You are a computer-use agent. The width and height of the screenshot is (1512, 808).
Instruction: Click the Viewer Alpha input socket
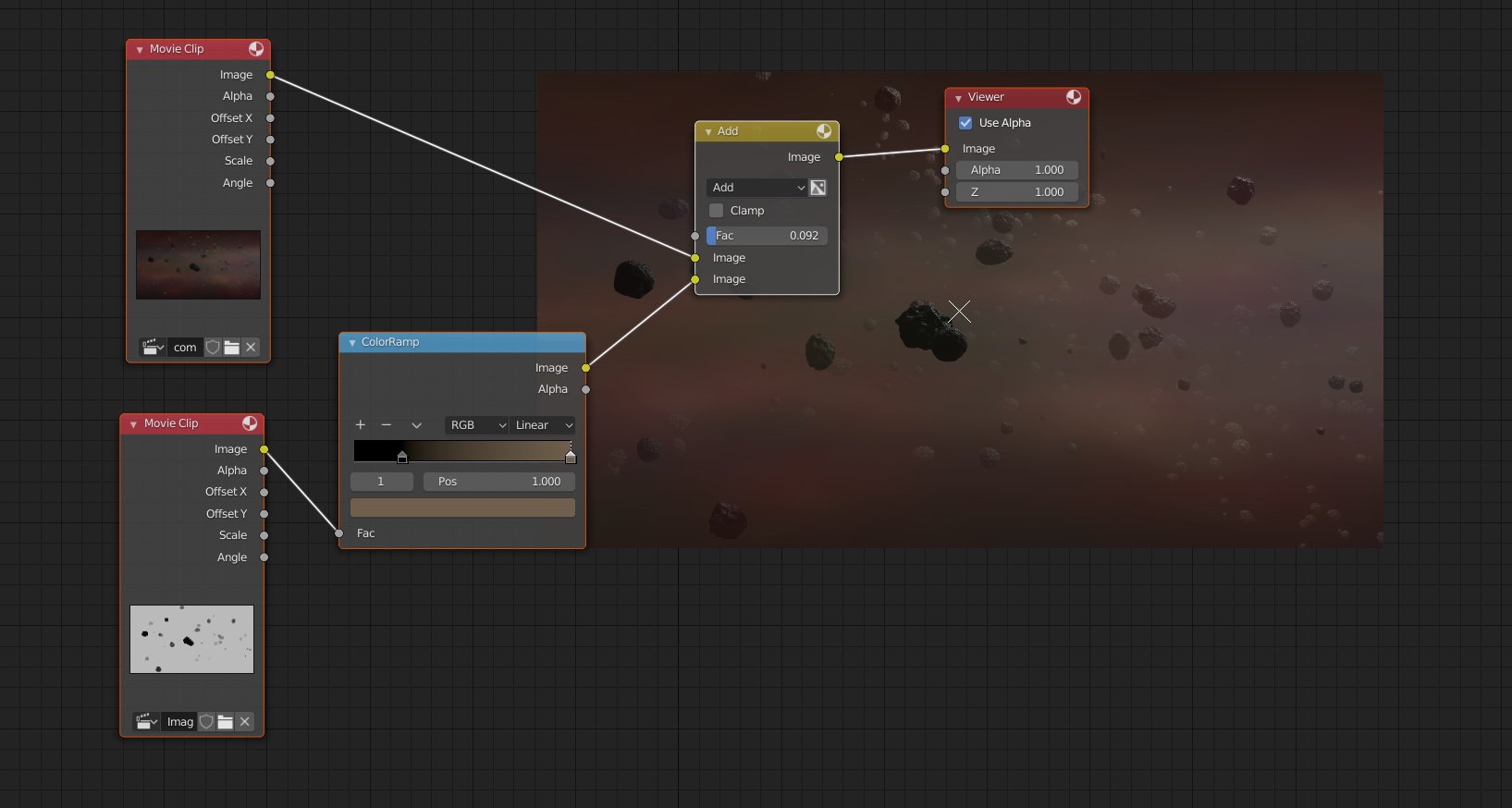[945, 170]
